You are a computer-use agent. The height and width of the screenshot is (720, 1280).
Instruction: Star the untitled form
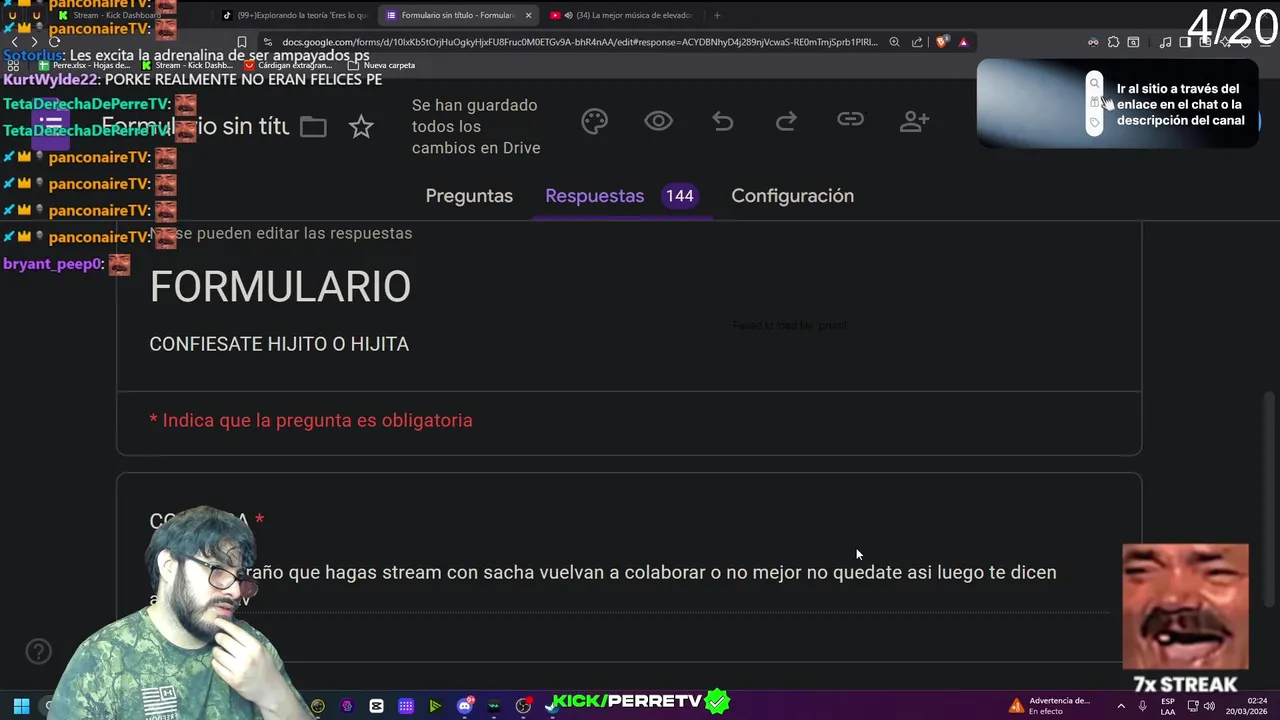point(361,127)
